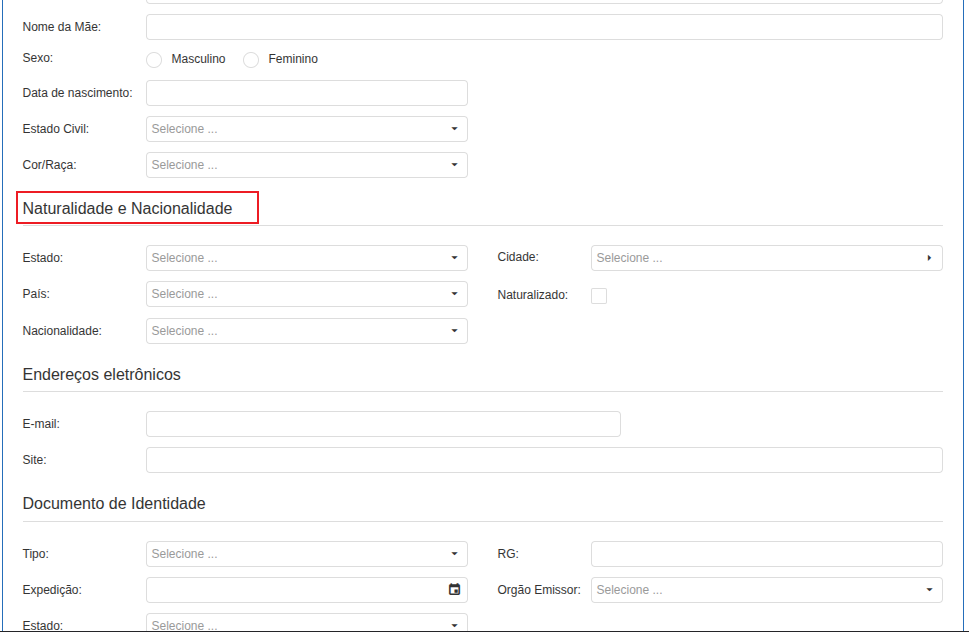Screen dimensions: 969x632
Task: Open the Estado dropdown under Naturalidade
Action: coord(306,258)
